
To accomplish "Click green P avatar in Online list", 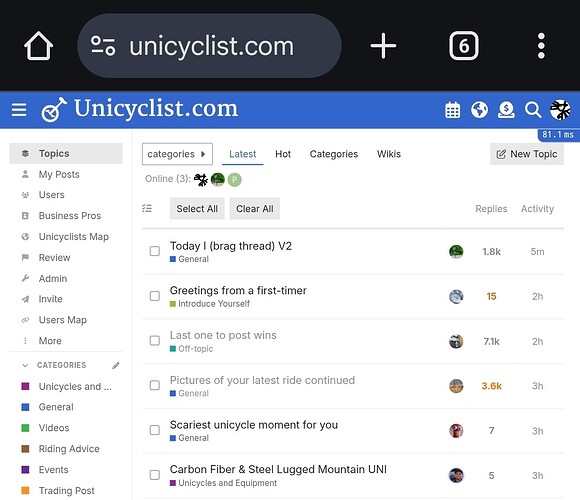I will (x=235, y=180).
